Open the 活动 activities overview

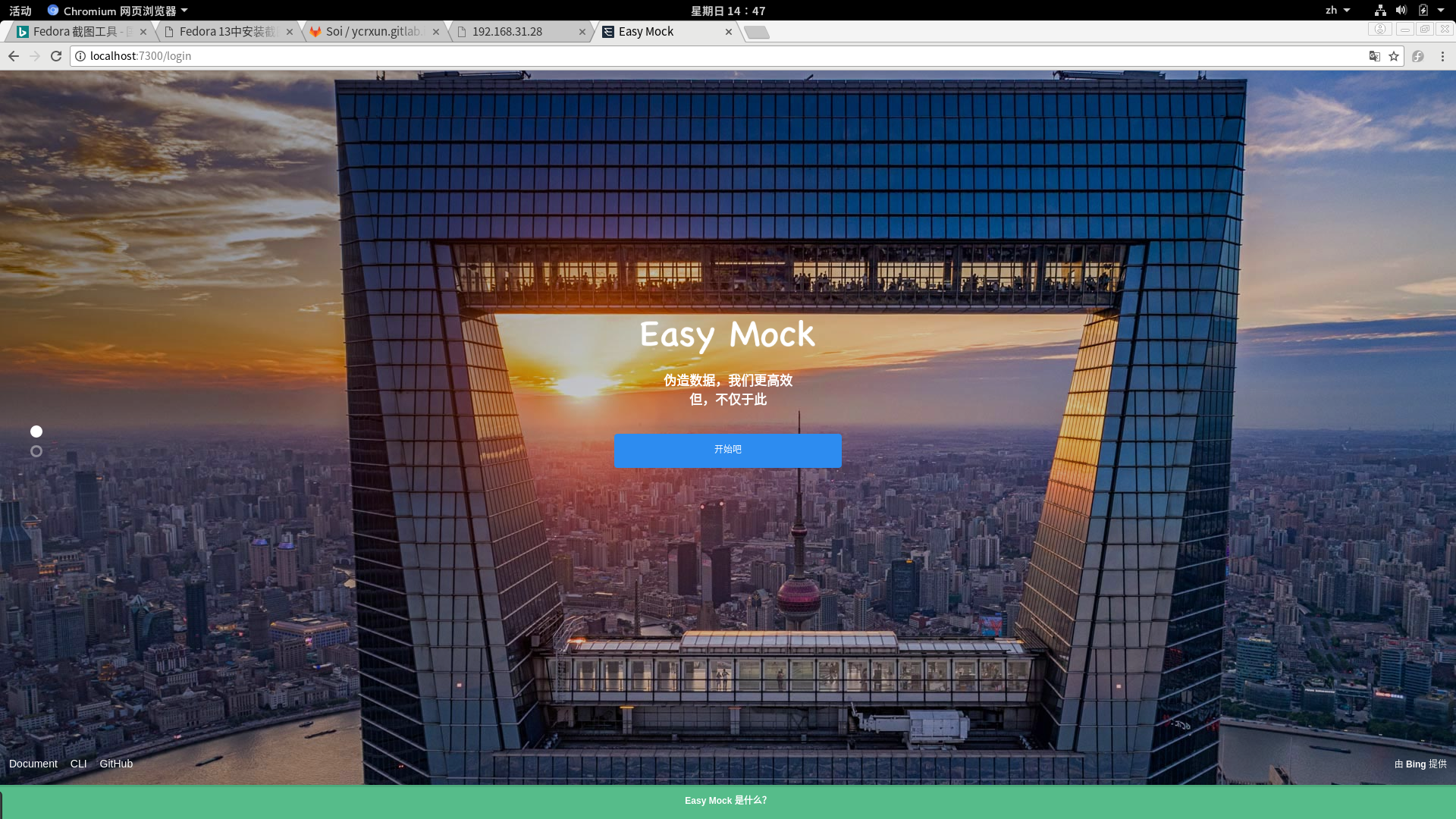click(x=20, y=11)
